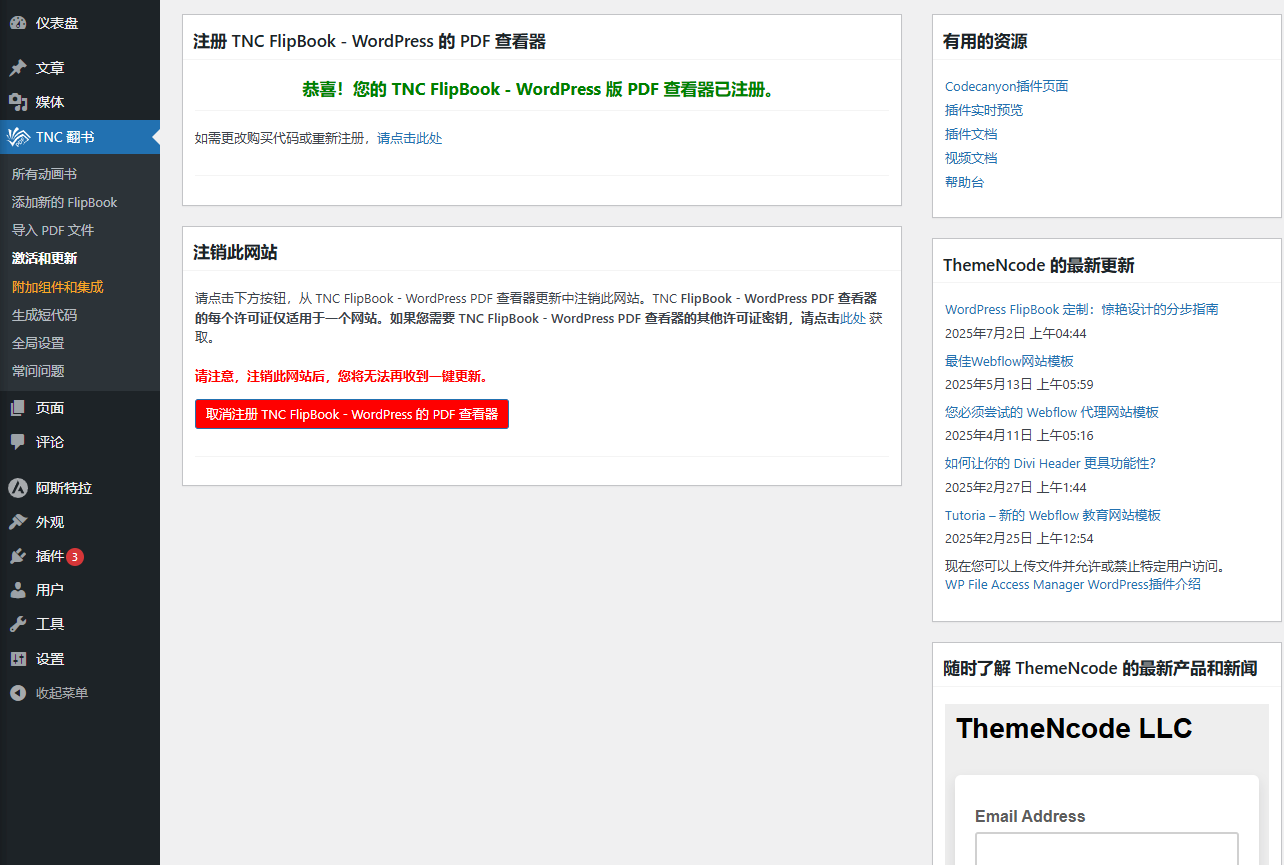1284x865 pixels.
Task: Open 全局设置 submenu item
Action: pyautogui.click(x=38, y=343)
